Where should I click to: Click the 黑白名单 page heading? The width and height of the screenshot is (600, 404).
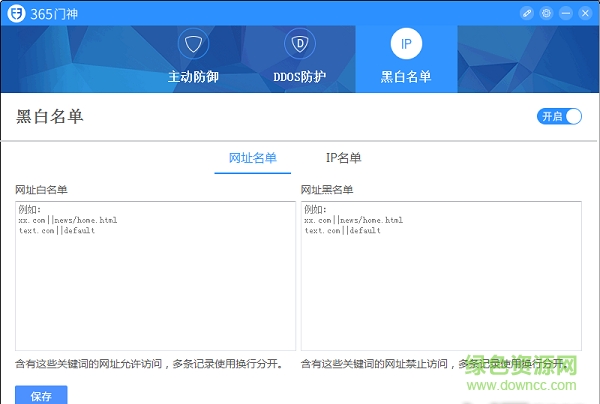pyautogui.click(x=50, y=117)
